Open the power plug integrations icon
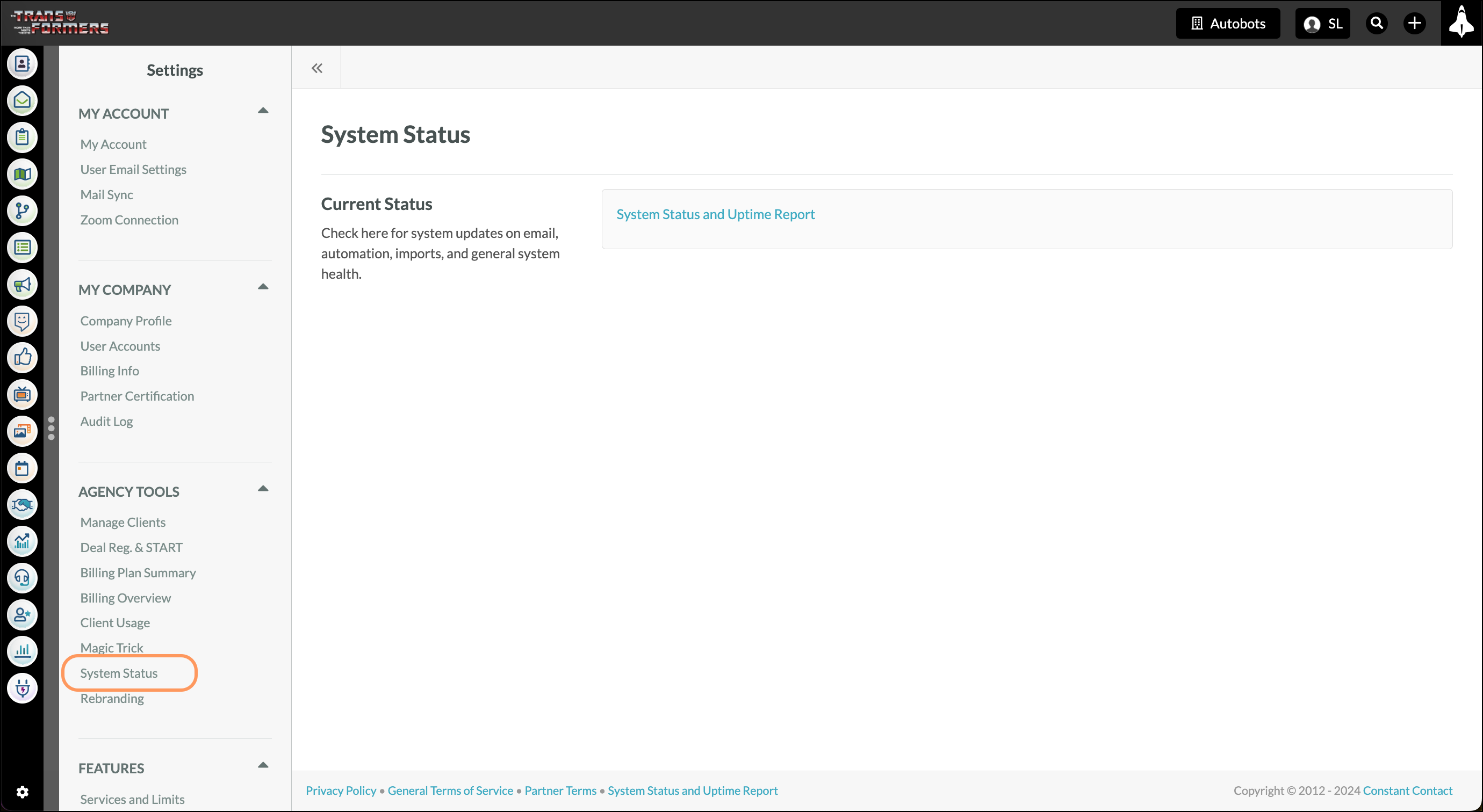1483x812 pixels. [22, 689]
